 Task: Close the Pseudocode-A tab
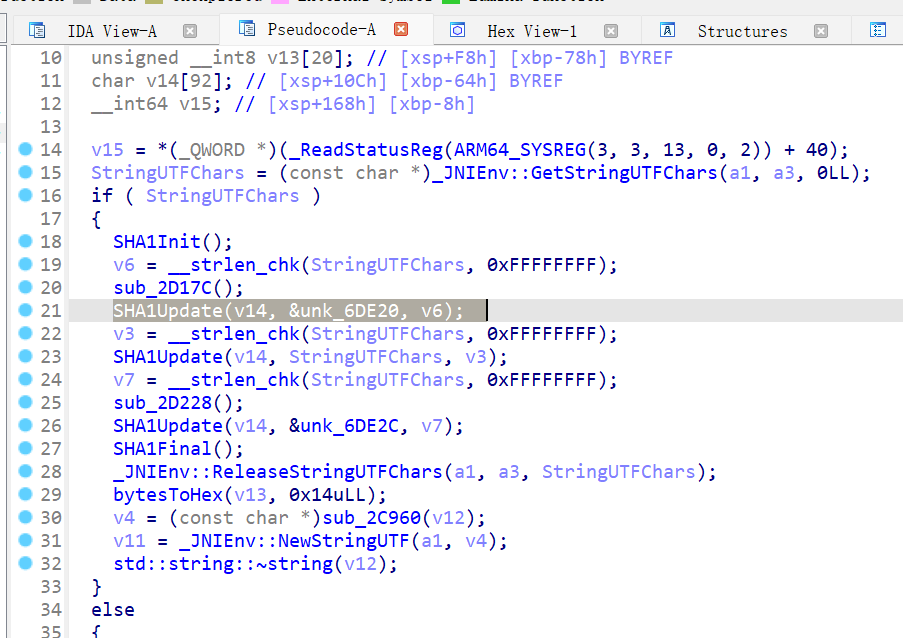(401, 29)
